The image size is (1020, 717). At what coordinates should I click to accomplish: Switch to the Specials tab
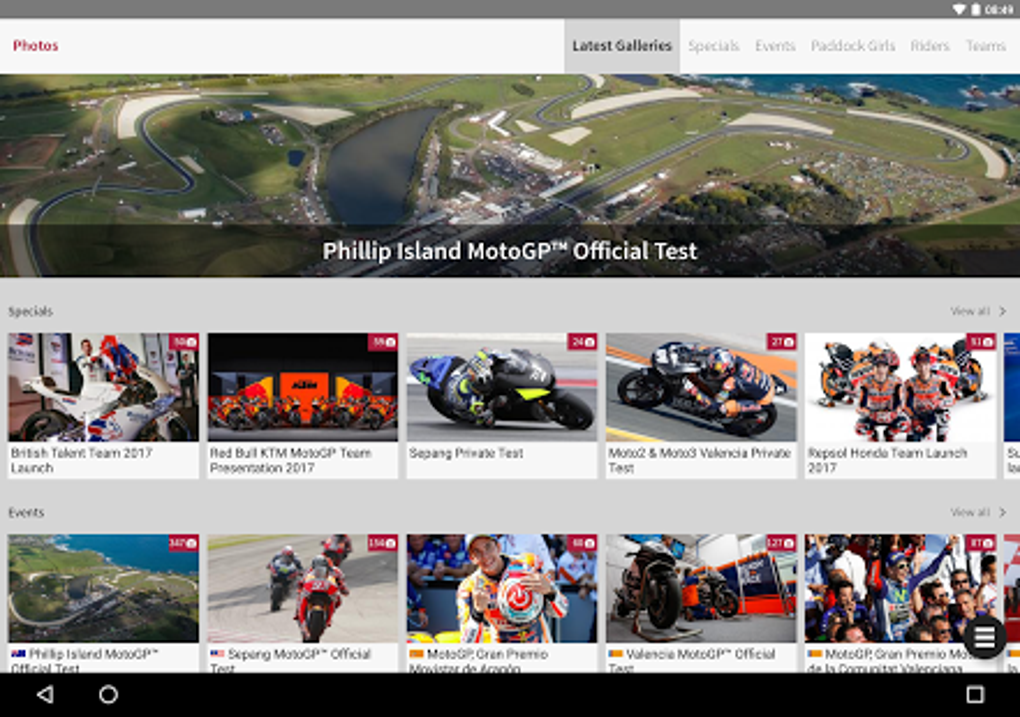click(714, 46)
